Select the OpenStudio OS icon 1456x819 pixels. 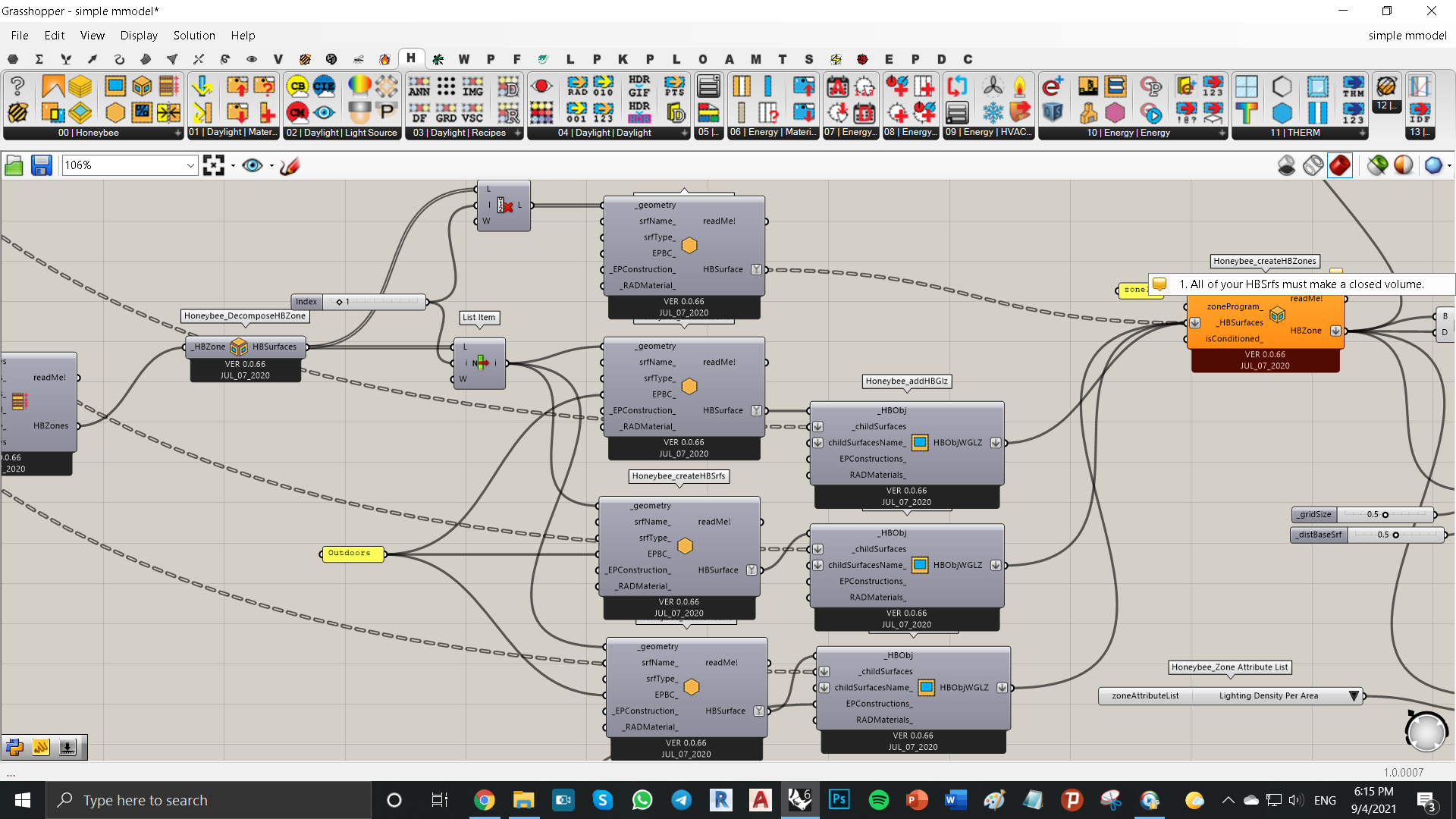pyautogui.click(x=1052, y=113)
